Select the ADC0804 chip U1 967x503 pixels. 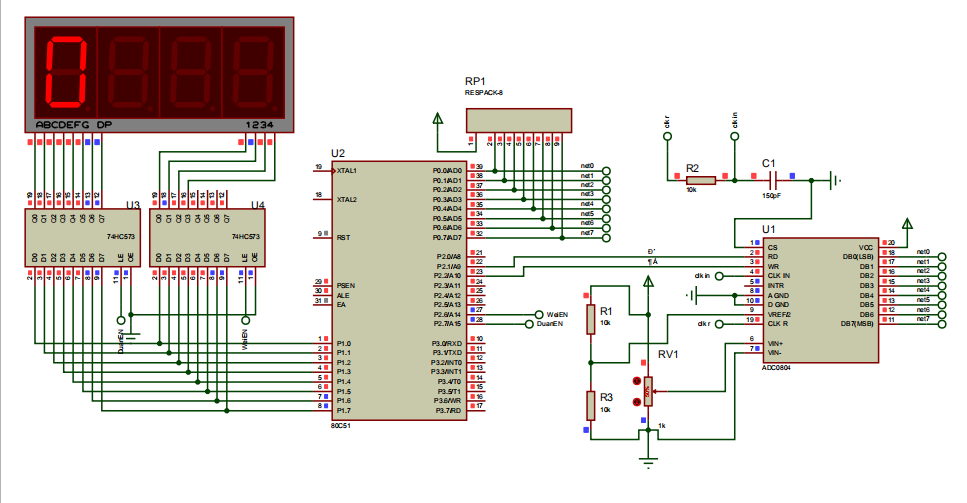tap(820, 300)
